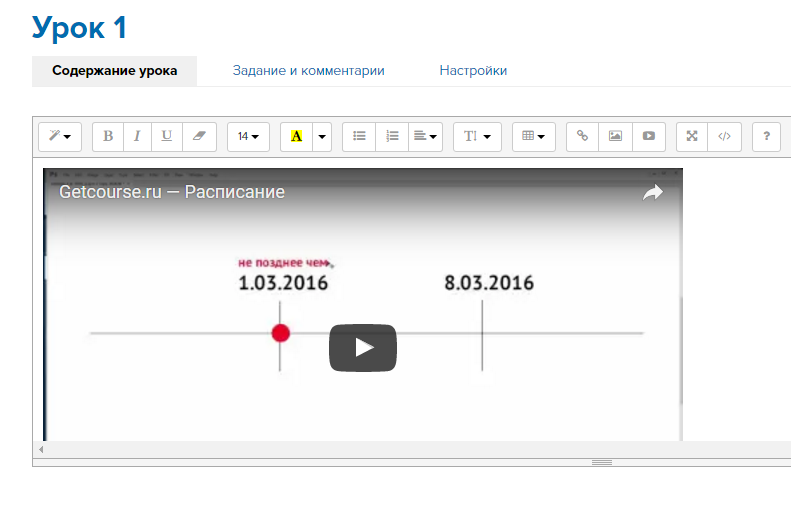This screenshot has width=791, height=512.
Task: Expand the paragraph alignment dropdown
Action: pyautogui.click(x=426, y=136)
